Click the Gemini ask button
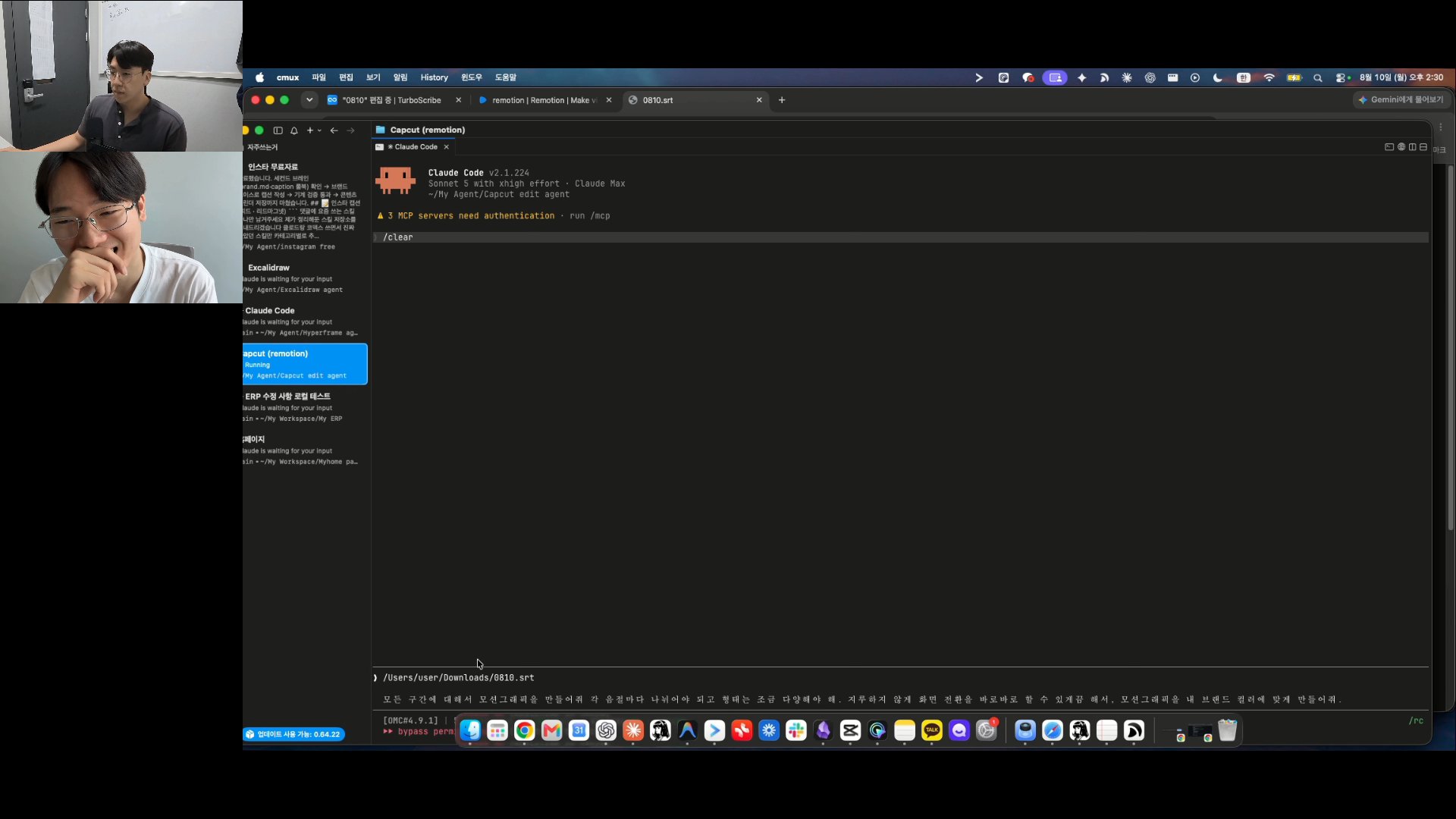The height and width of the screenshot is (819, 1456). tap(1401, 100)
